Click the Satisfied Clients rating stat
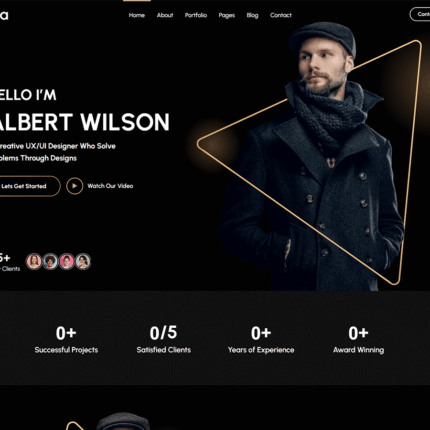Viewport: 430px width, 430px height. tap(164, 339)
